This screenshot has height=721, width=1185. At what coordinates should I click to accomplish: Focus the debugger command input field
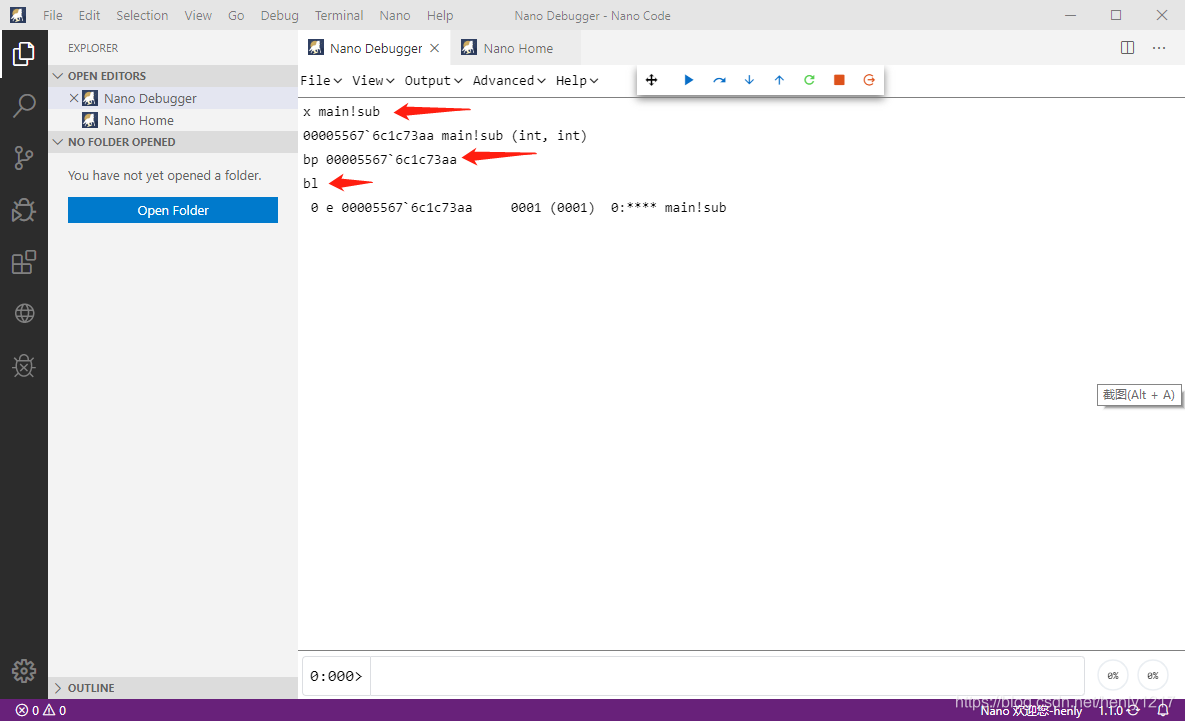[x=727, y=676]
